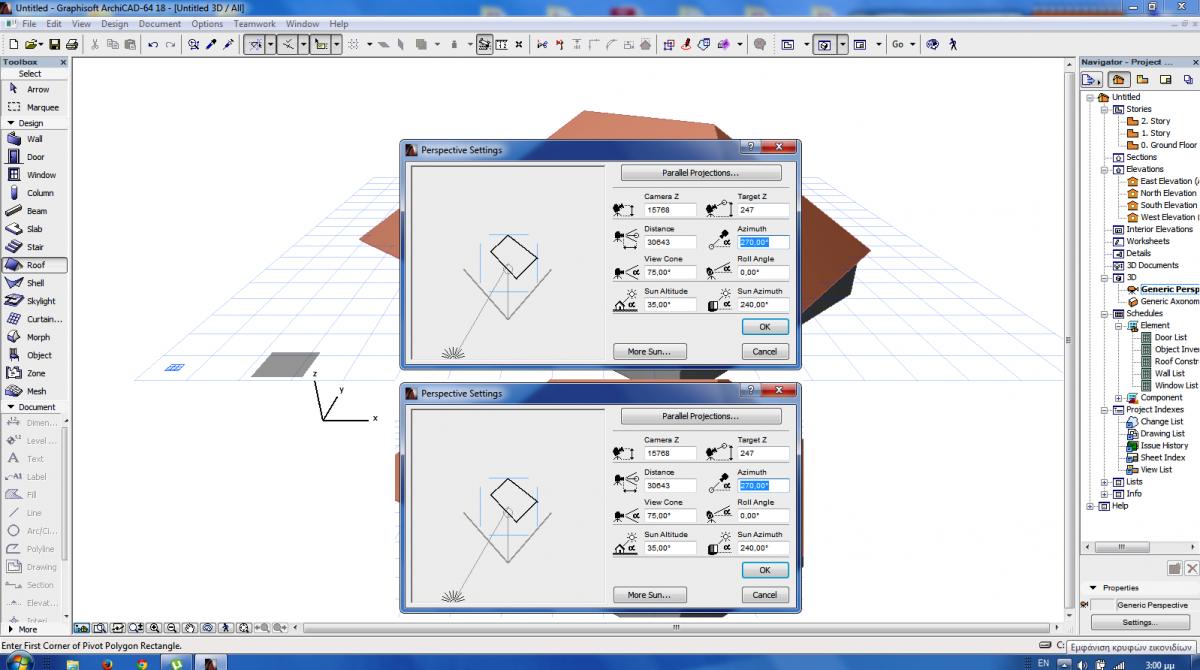The image size is (1200, 670).
Task: Collapse the Elevations folder in Navigator
Action: (1105, 169)
